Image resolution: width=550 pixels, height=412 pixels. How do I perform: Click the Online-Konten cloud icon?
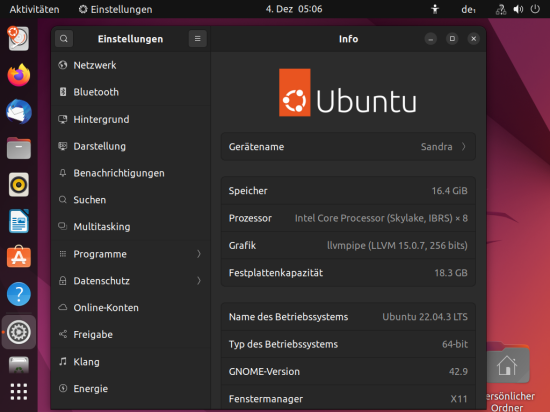63,308
